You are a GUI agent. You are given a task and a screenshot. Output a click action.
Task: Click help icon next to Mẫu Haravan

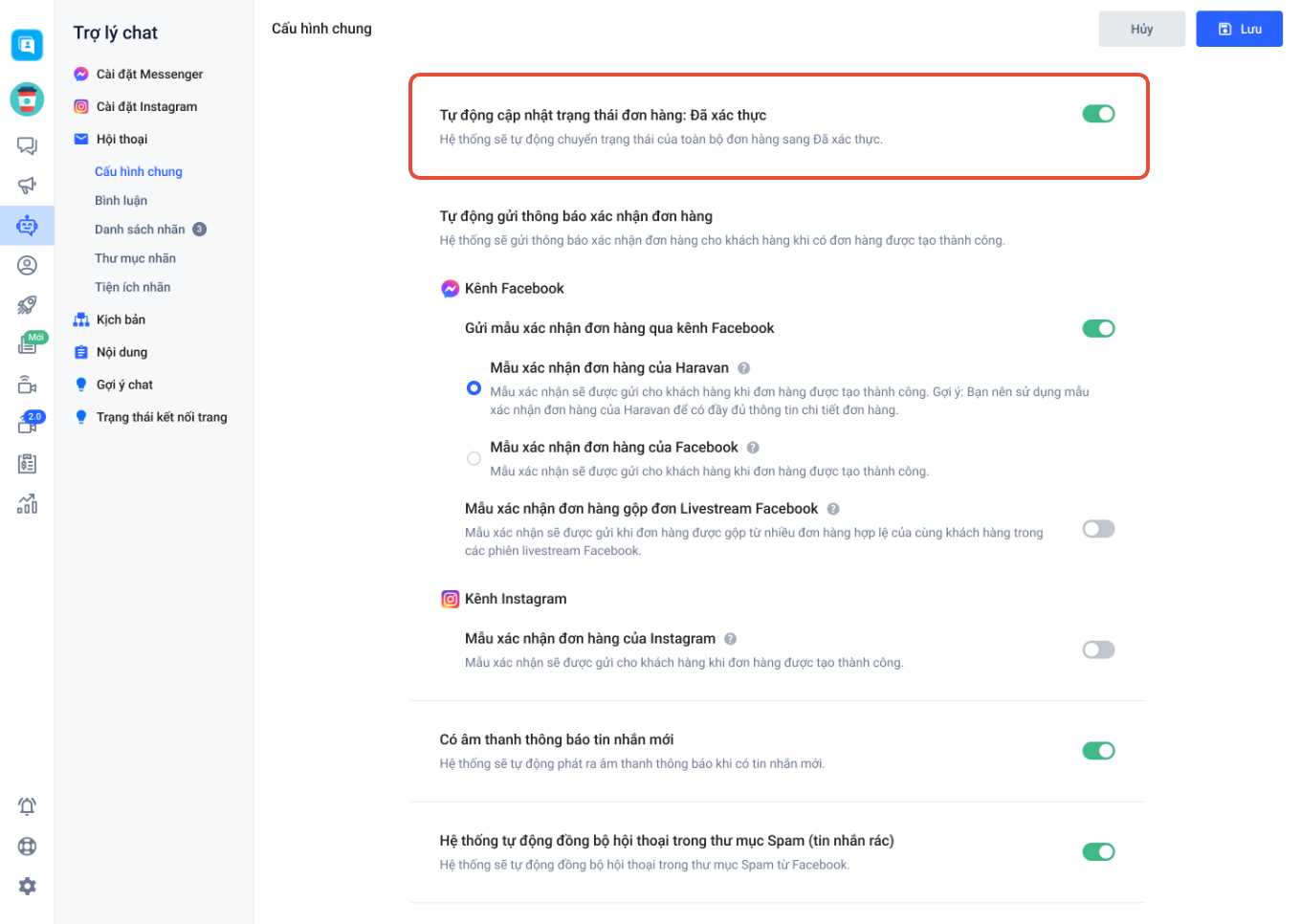coord(744,368)
